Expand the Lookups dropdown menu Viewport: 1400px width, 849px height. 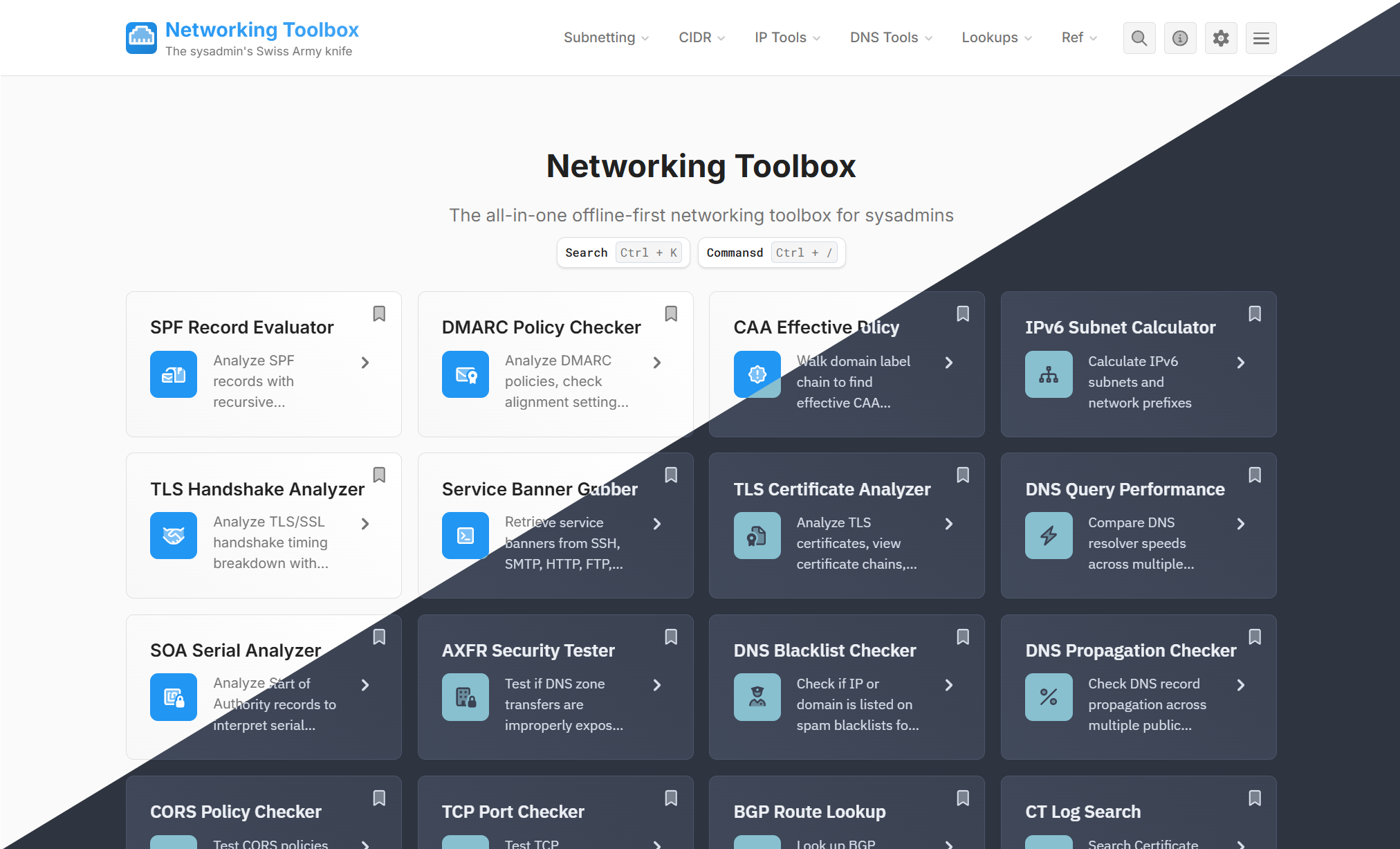point(995,38)
